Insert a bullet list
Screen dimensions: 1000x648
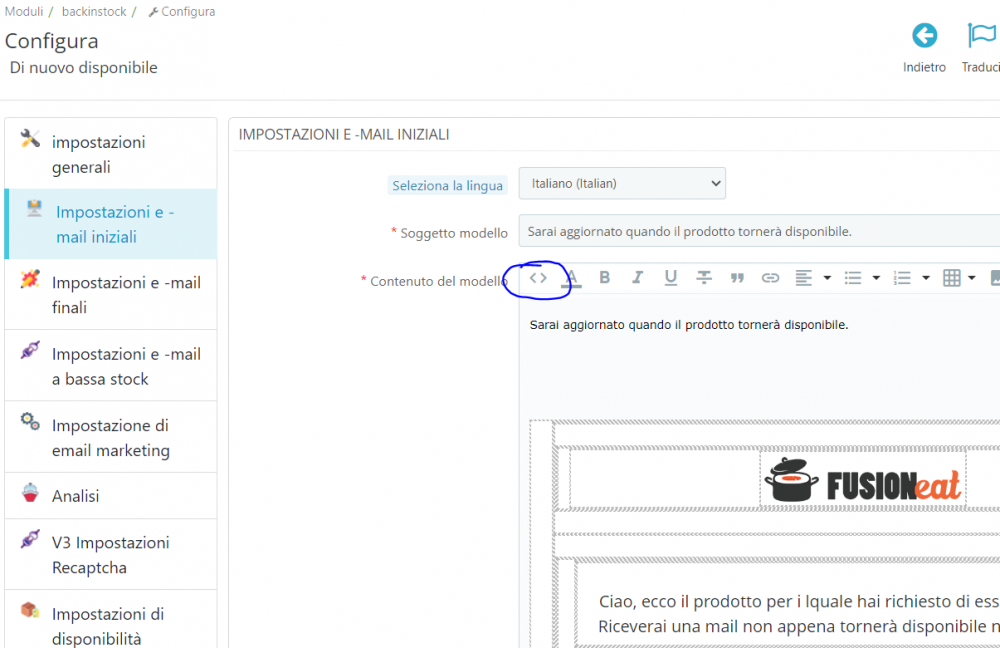point(853,278)
